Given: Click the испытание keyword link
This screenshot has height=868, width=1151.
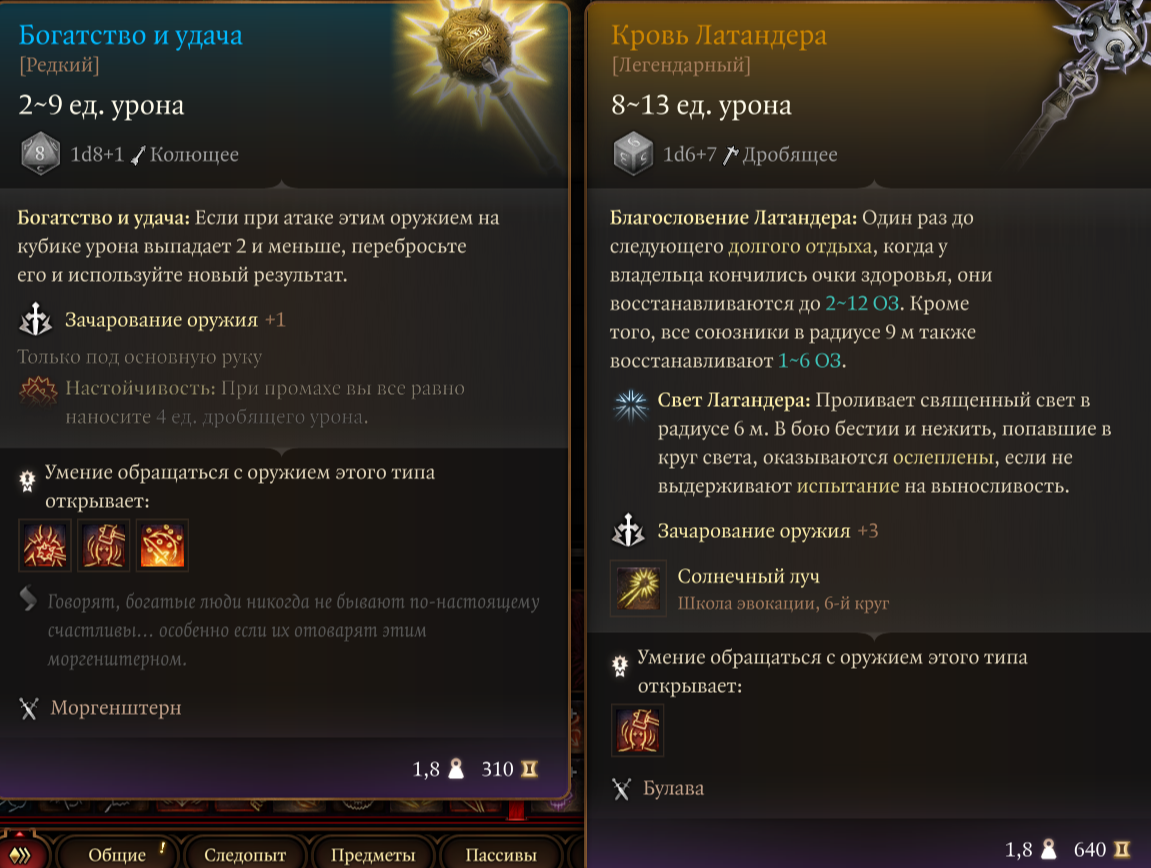Looking at the screenshot, I should click(848, 486).
